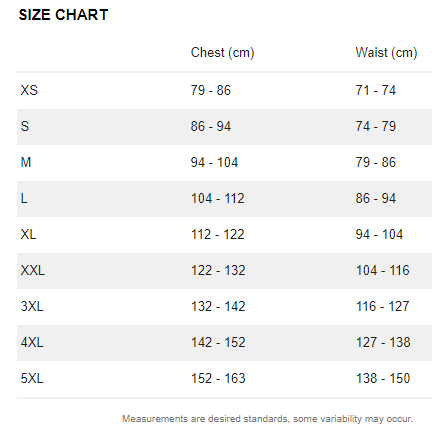Click the XL size row label
The image size is (432, 429).
28,234
